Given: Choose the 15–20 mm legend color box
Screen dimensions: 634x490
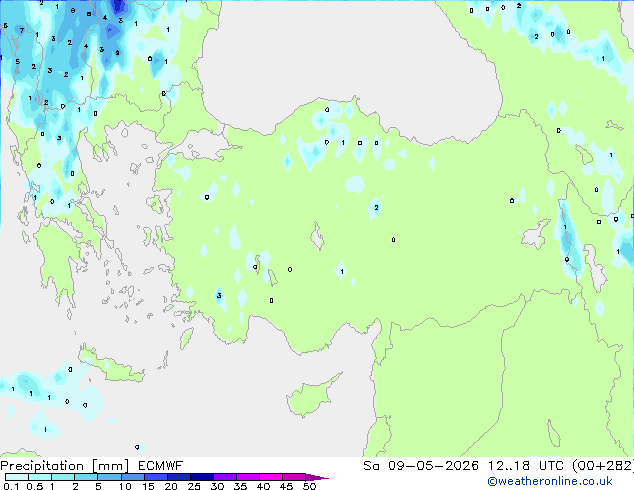Looking at the screenshot, I should [156, 477].
